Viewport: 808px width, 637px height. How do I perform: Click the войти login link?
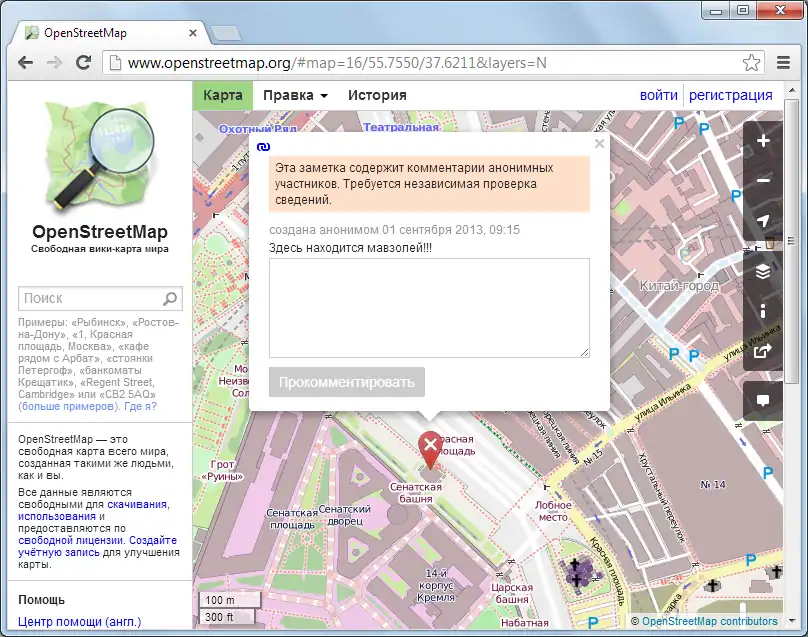pyautogui.click(x=659, y=96)
